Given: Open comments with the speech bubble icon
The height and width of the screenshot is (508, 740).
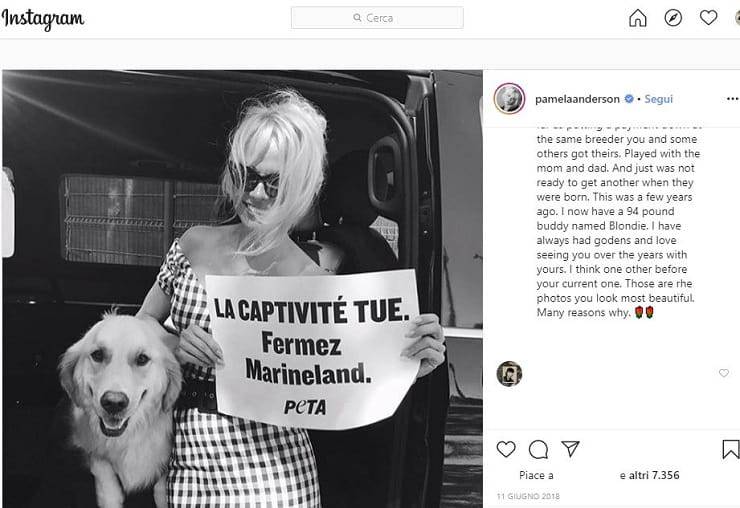Looking at the screenshot, I should (538, 449).
